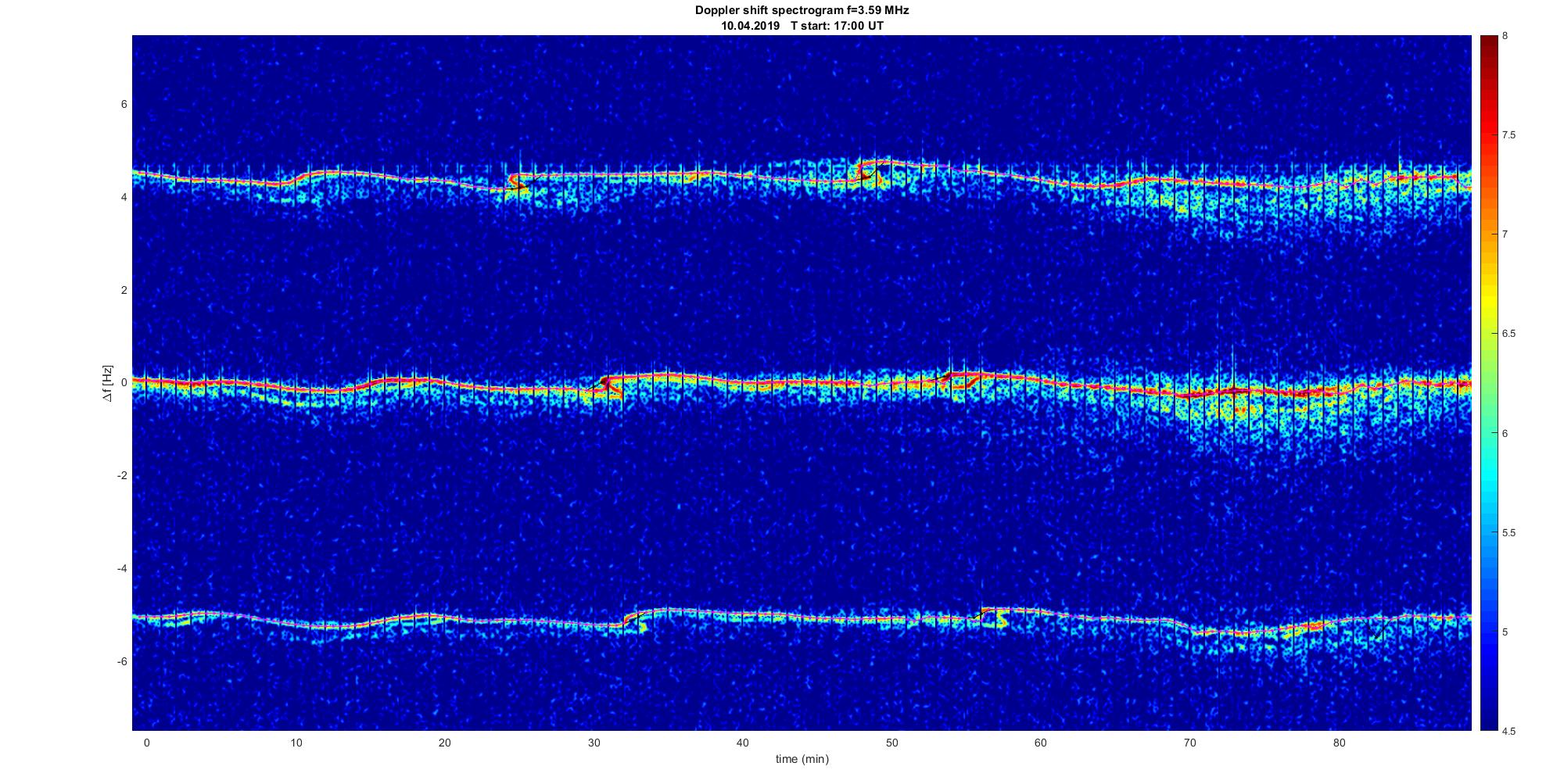Click the x-axis label 'time (min)'
This screenshot has width=1564, height=784.
[x=802, y=759]
